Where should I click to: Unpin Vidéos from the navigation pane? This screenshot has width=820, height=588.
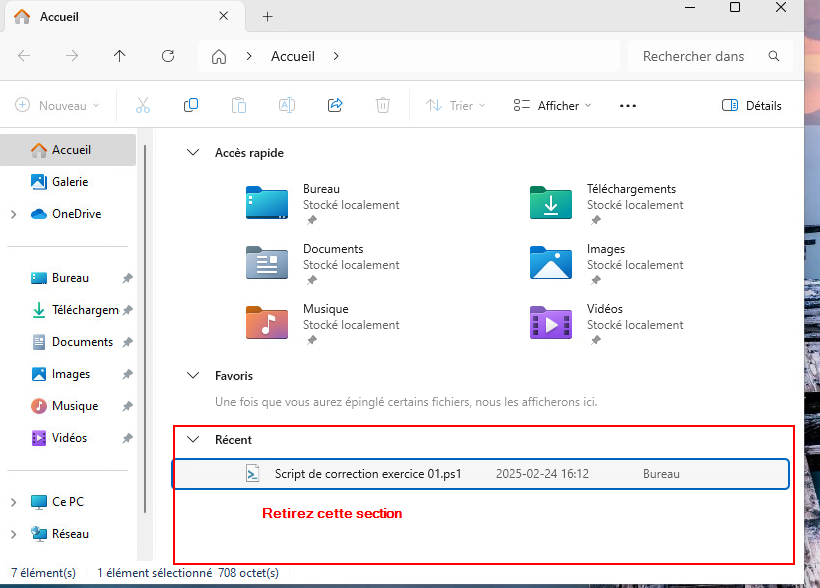point(128,438)
